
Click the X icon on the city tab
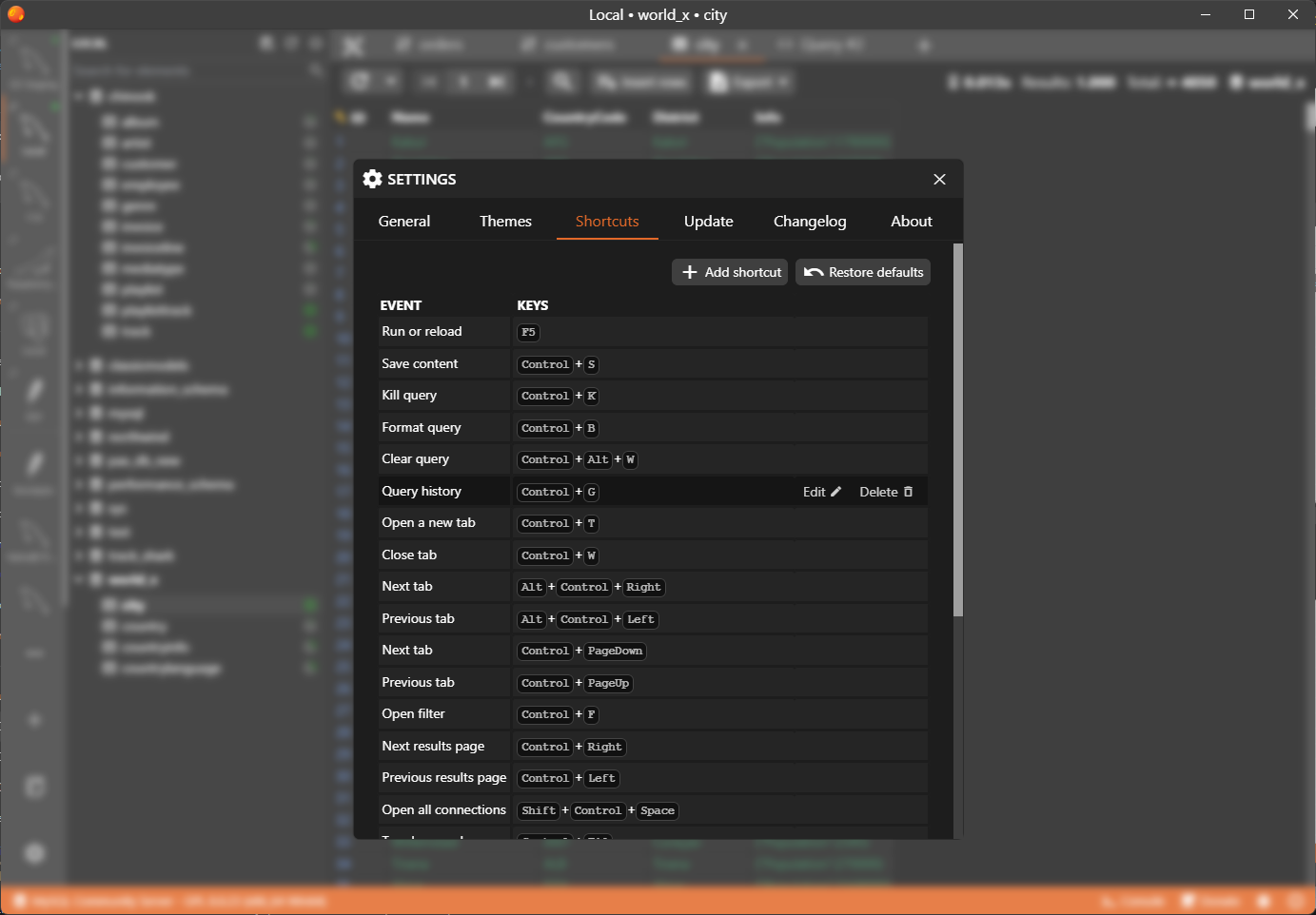(x=745, y=45)
